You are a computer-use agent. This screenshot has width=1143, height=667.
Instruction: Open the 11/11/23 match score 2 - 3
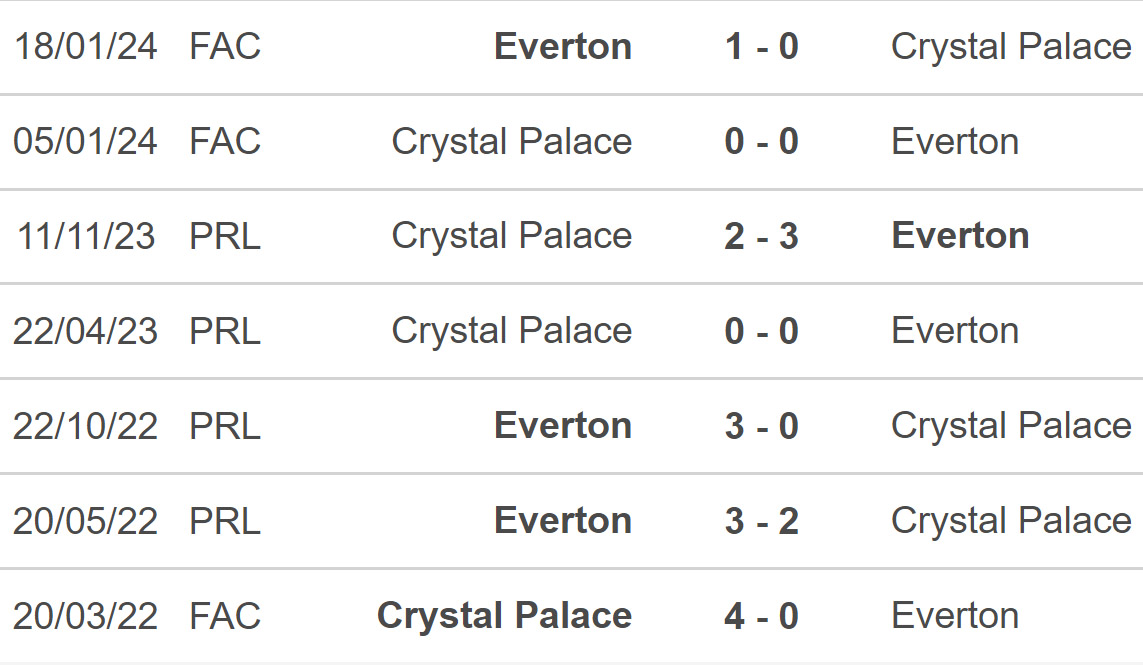(x=762, y=236)
